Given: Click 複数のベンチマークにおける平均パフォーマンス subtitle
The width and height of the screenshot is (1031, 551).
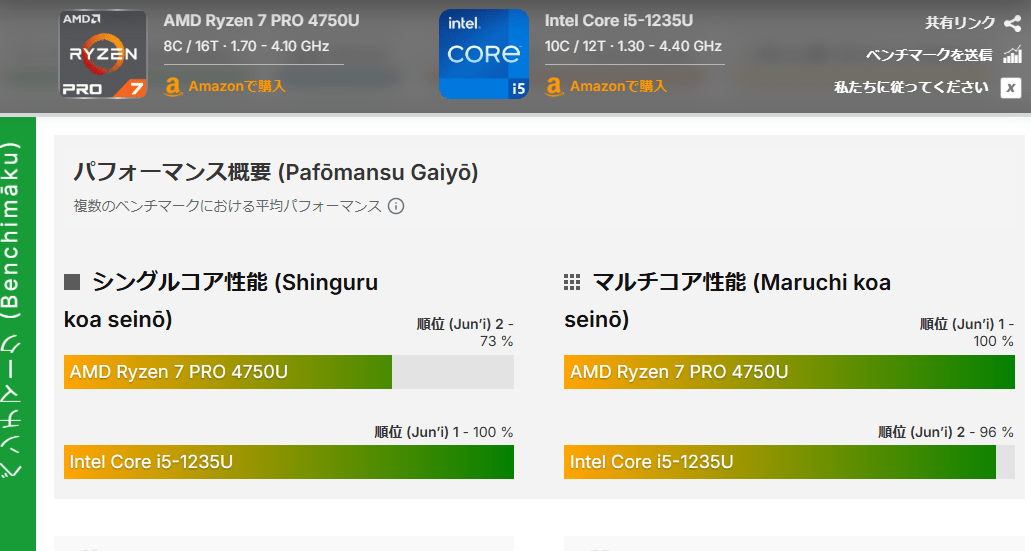Looking at the screenshot, I should (228, 206).
